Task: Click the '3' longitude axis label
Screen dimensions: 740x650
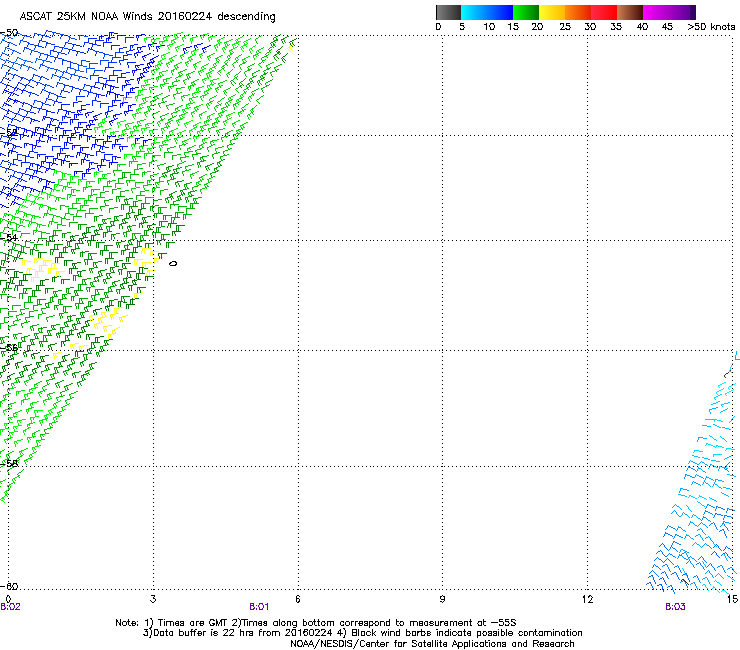Action: coord(153,599)
